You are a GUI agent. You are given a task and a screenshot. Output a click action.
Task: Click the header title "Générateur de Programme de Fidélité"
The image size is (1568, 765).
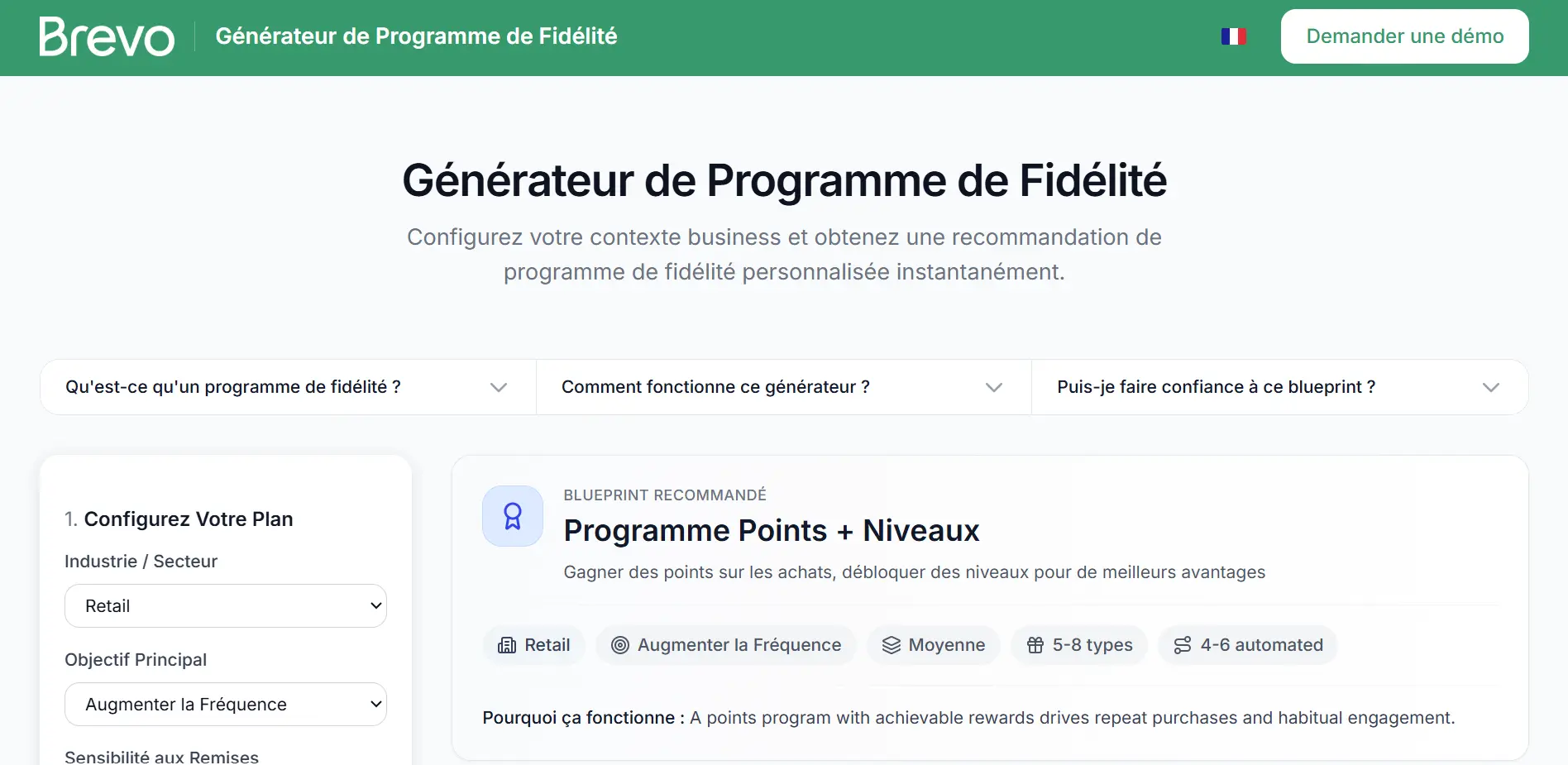416,36
